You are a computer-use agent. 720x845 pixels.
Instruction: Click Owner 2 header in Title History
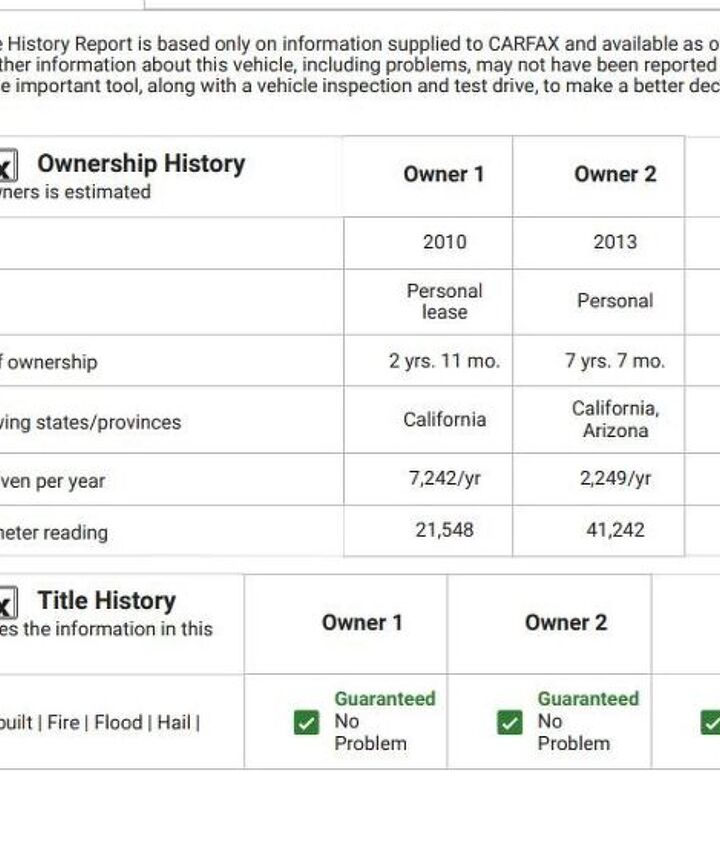pos(566,623)
